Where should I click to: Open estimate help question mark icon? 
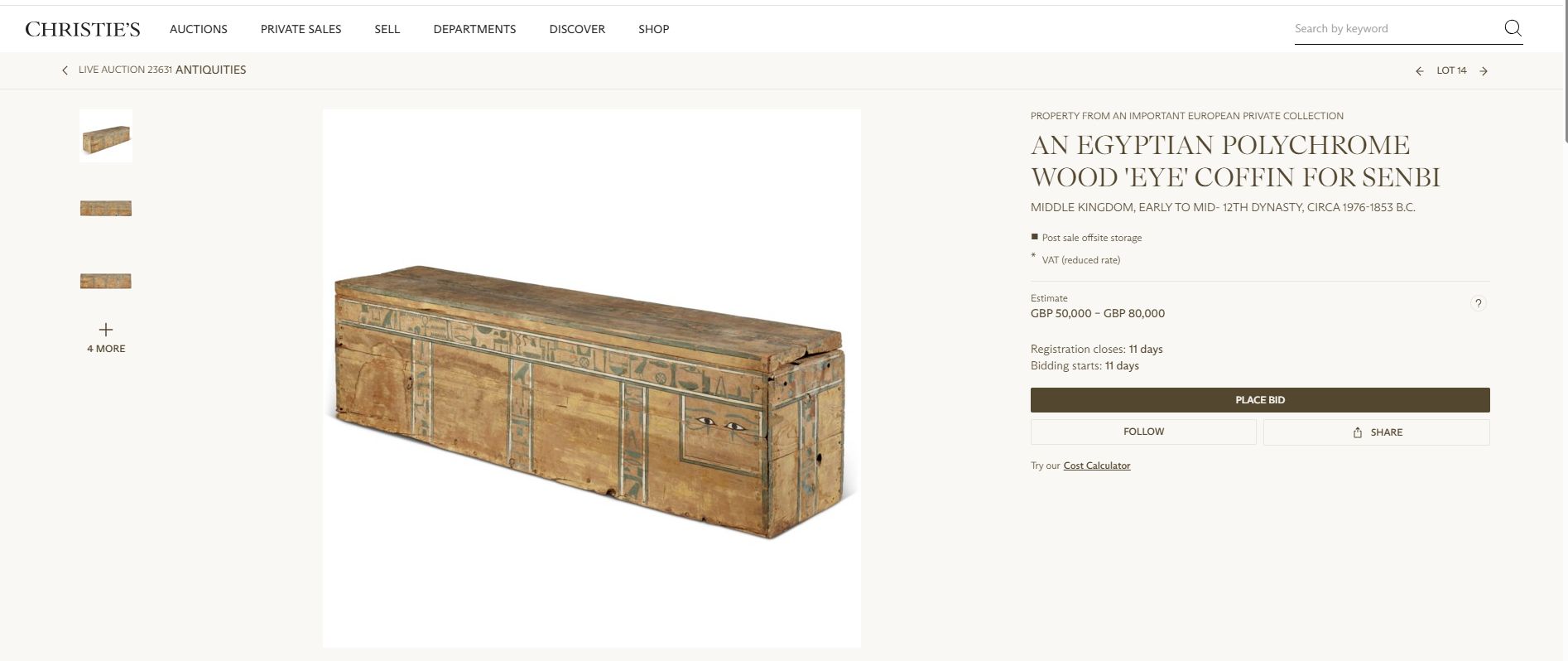click(1478, 303)
